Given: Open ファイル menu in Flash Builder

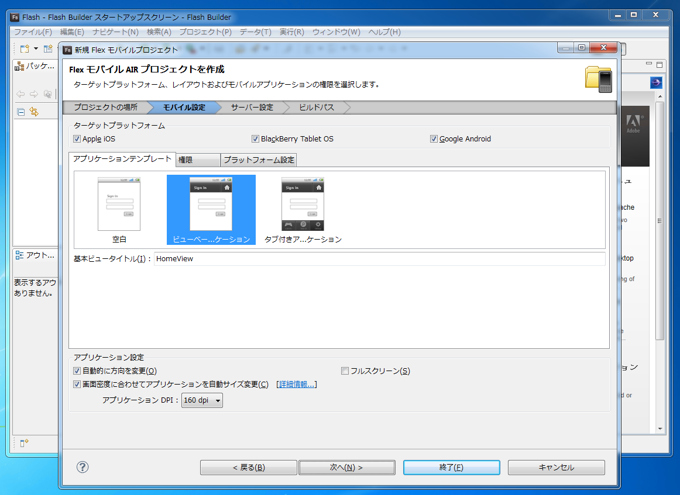Looking at the screenshot, I should point(33,32).
